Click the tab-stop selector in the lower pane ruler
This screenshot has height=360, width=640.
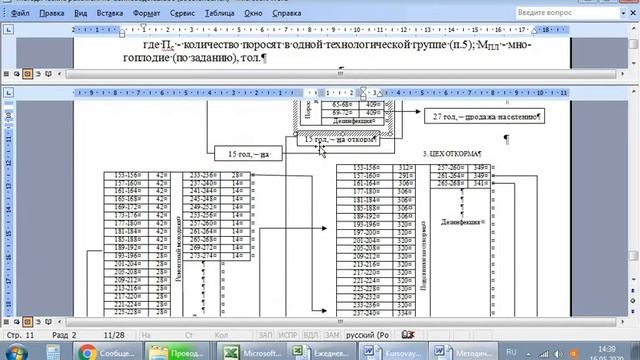(8, 93)
